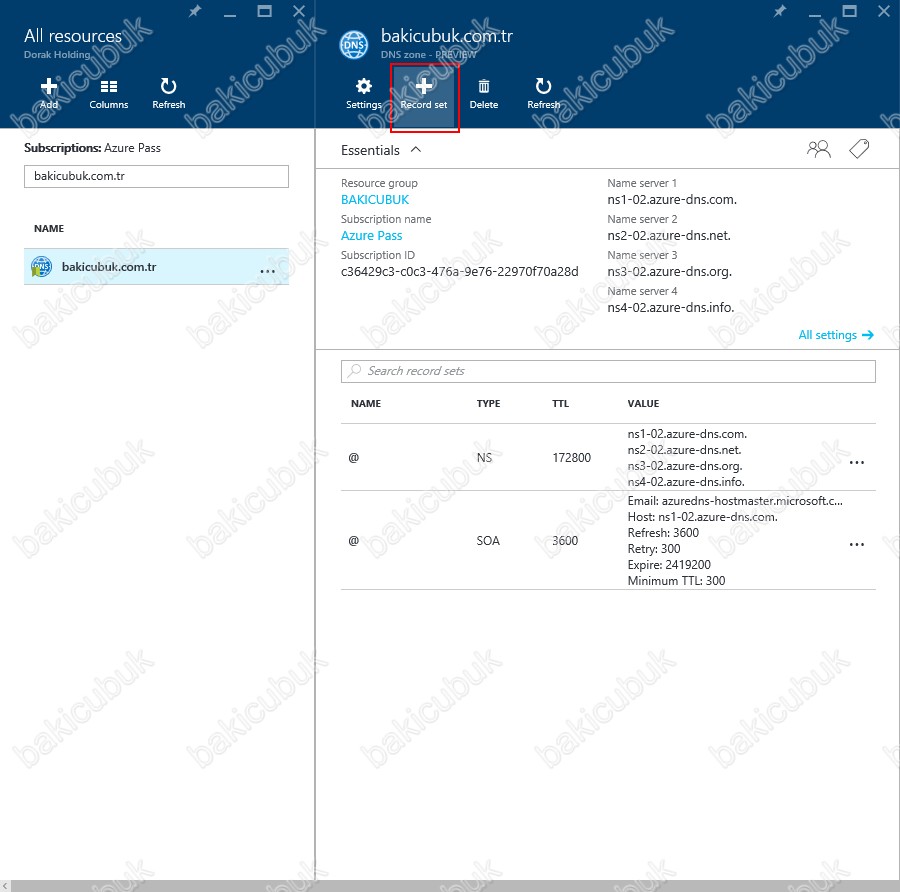
Task: Open ellipsis menu for the SOA record
Action: pyautogui.click(x=856, y=544)
